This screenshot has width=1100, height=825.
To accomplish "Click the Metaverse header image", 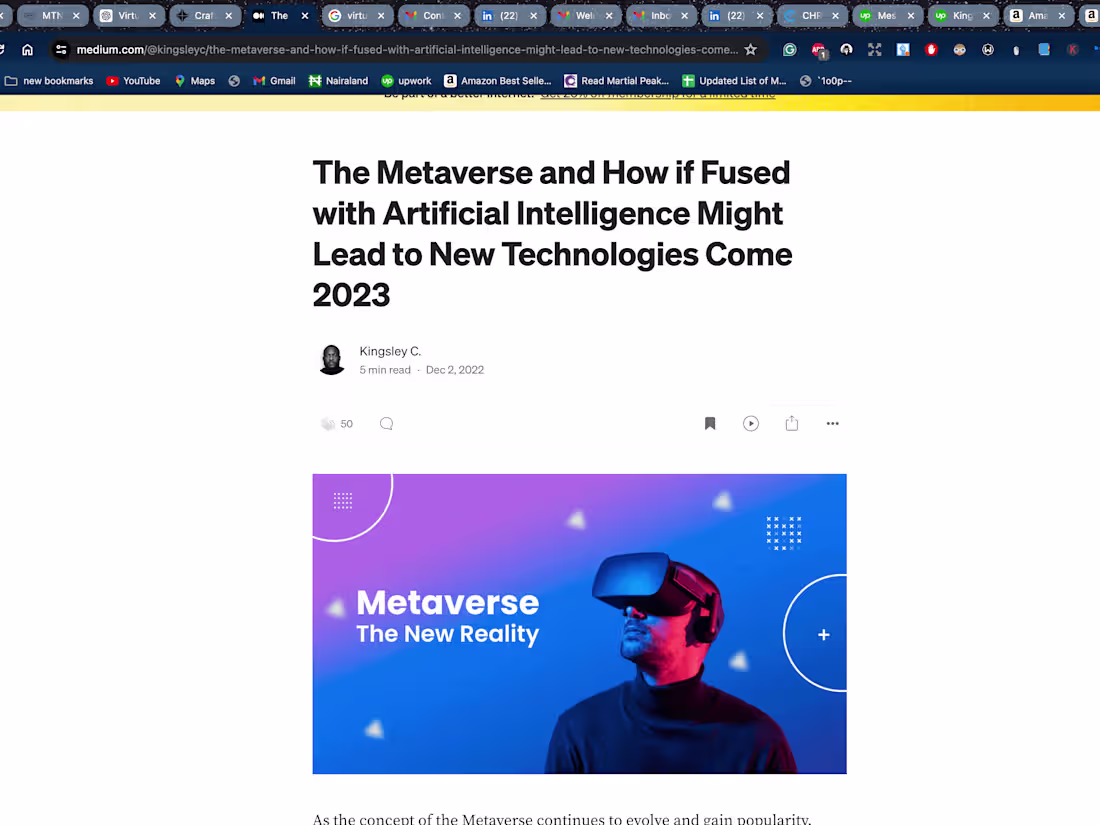I will [x=579, y=623].
